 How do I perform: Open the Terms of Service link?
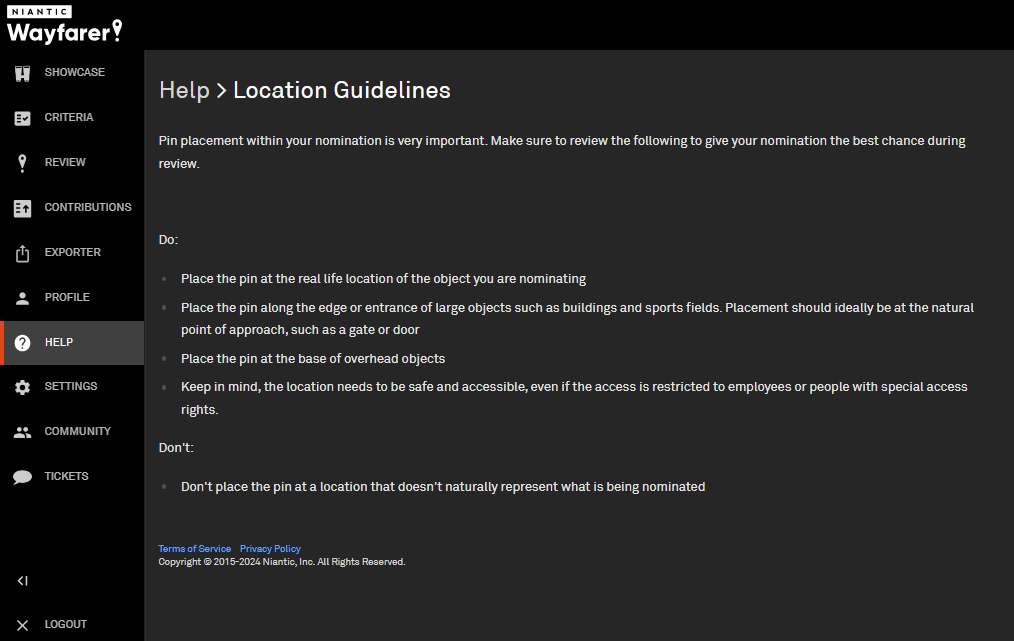tap(195, 549)
